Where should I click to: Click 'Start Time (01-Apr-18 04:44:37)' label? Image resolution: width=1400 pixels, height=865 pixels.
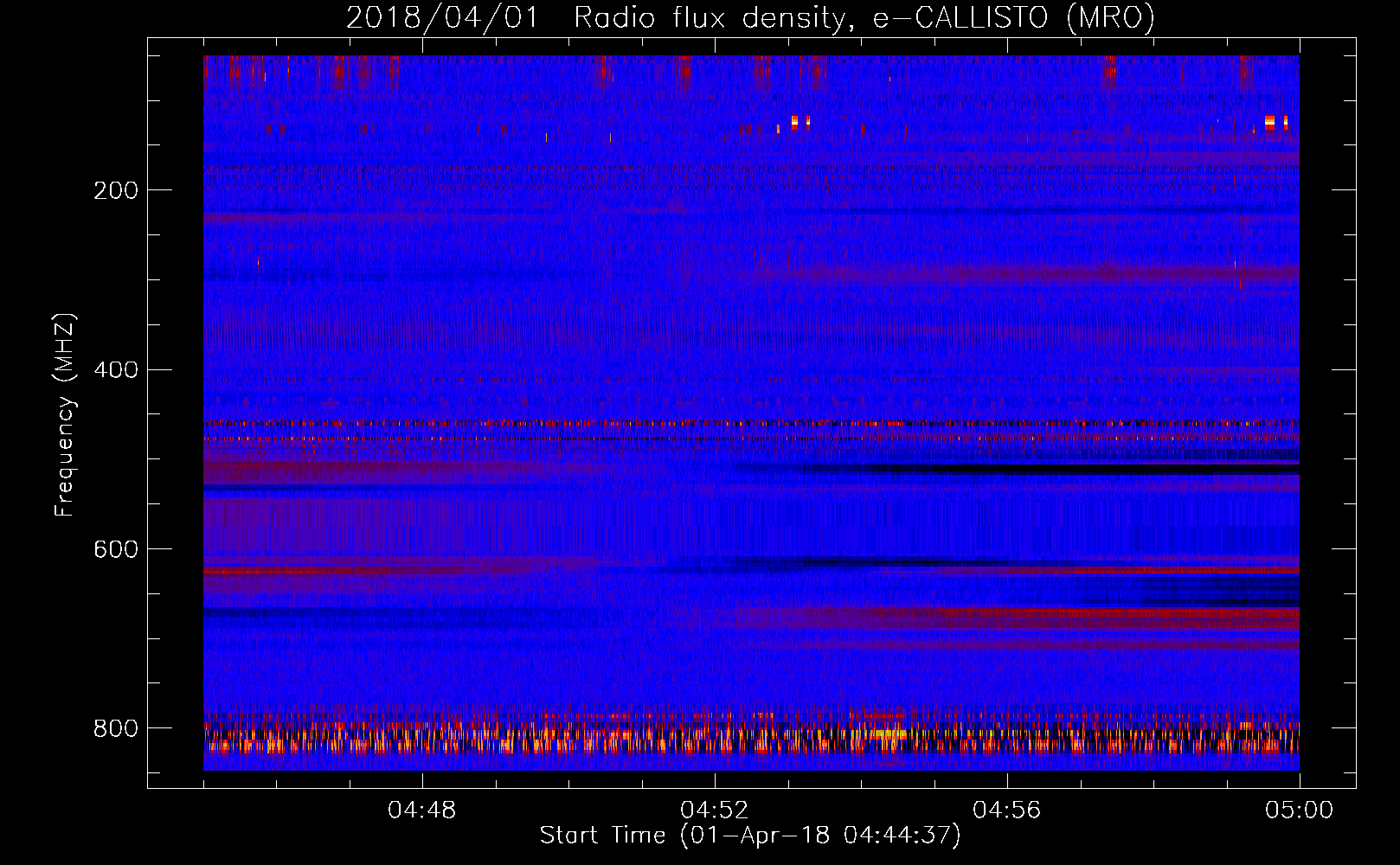tap(750, 836)
